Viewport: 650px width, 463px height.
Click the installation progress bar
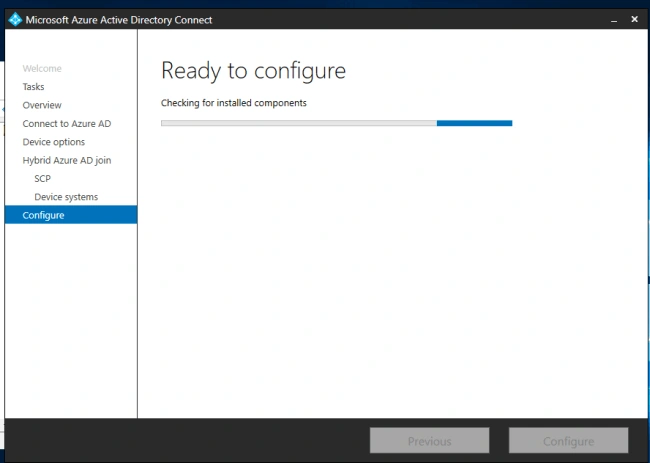(337, 123)
